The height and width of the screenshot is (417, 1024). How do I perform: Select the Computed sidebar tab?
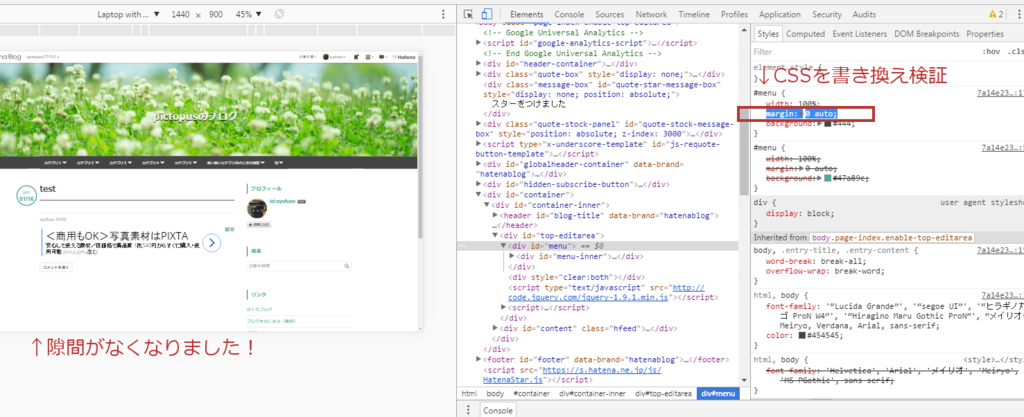805,34
